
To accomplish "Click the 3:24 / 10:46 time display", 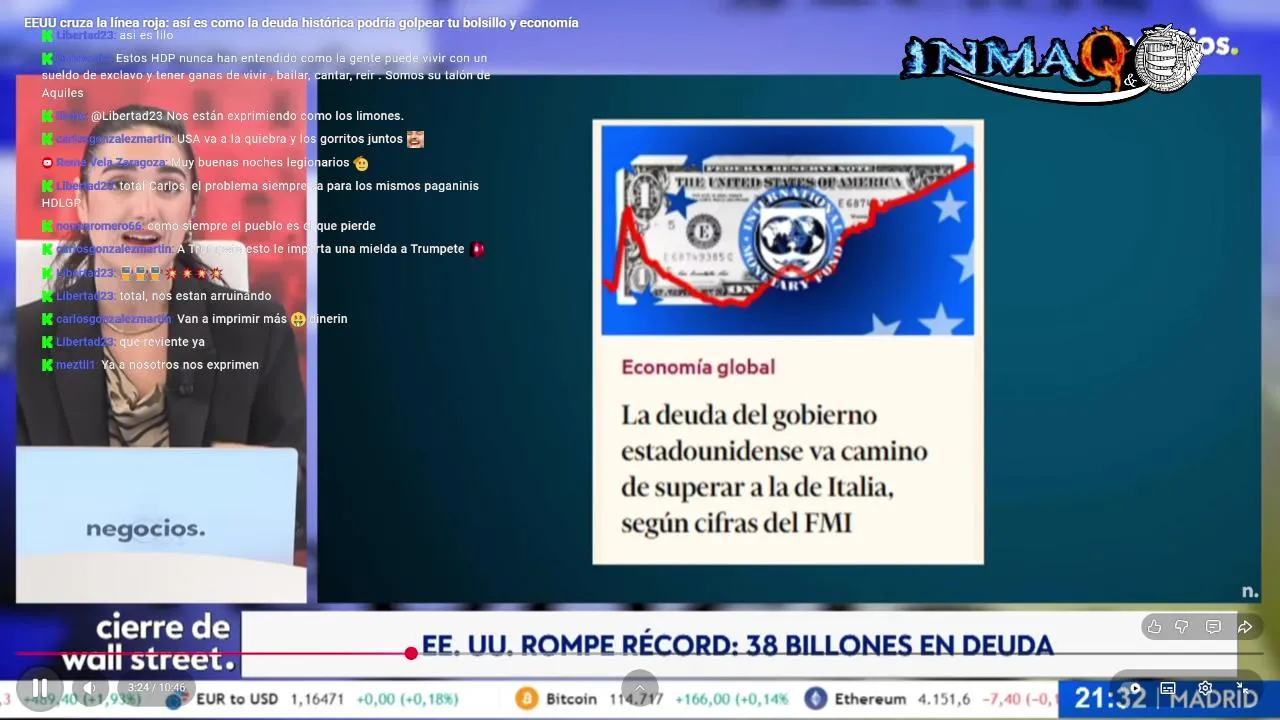I will [156, 688].
